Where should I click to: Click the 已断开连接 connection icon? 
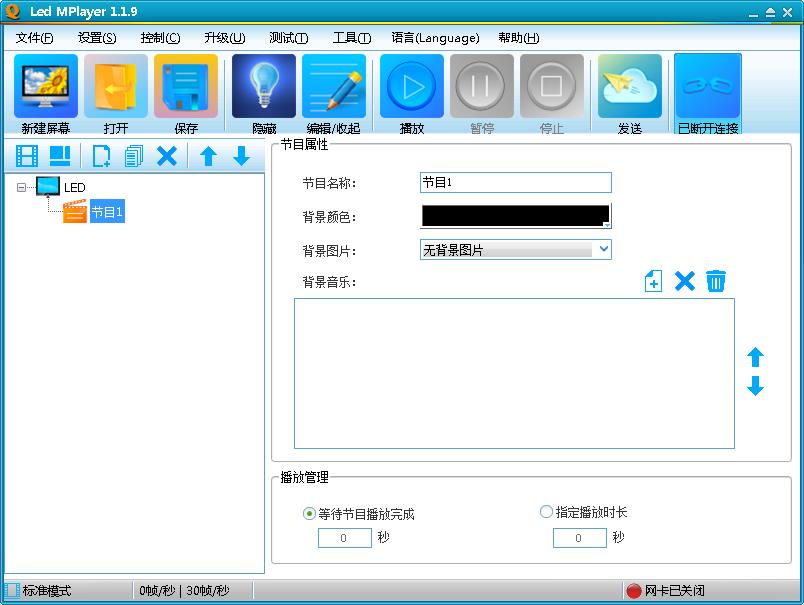click(x=708, y=86)
